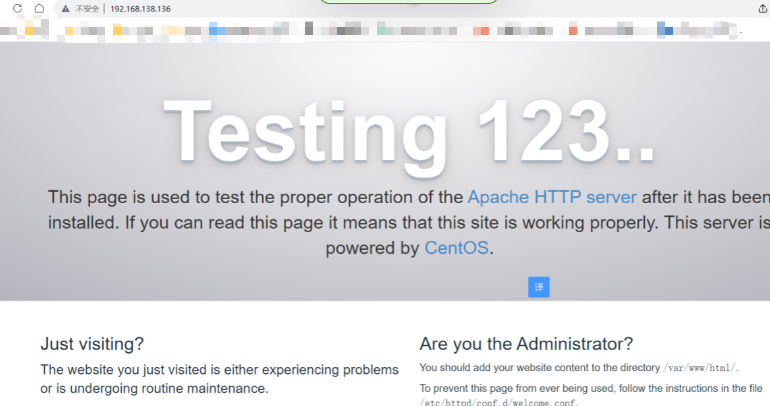Image resolution: width=770 pixels, height=406 pixels.
Task: Open the share icon in the address bar
Action: [763, 8]
